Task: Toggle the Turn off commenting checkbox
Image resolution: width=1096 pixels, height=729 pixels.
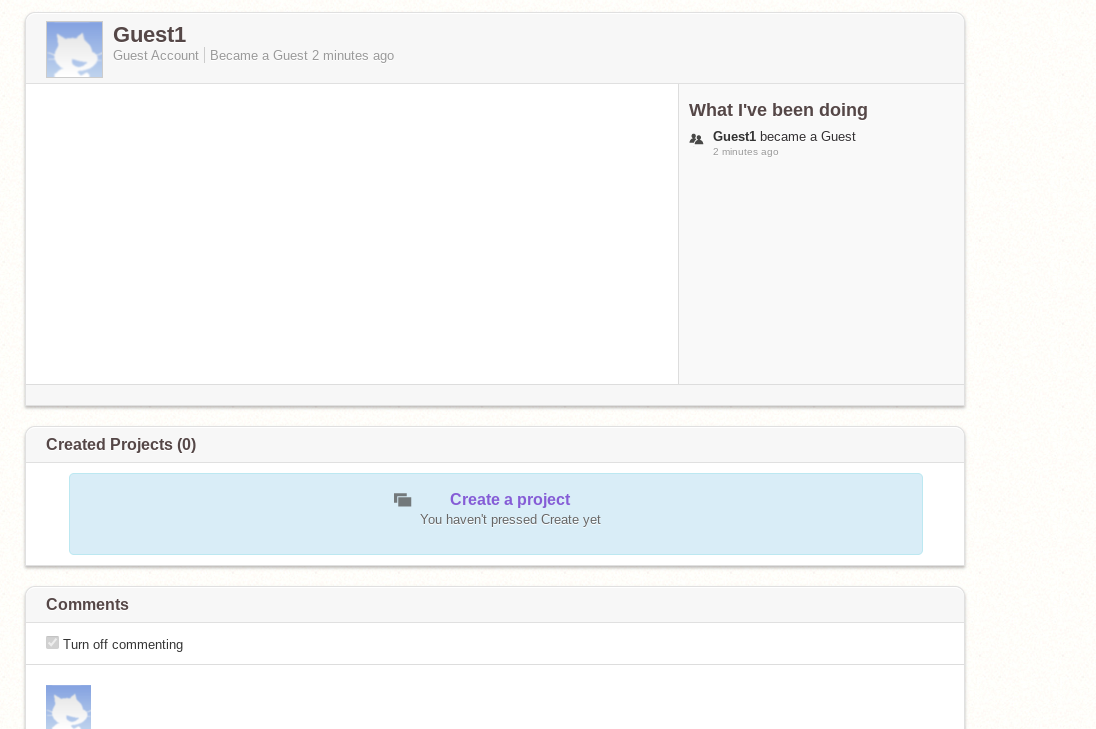Action: tap(52, 643)
